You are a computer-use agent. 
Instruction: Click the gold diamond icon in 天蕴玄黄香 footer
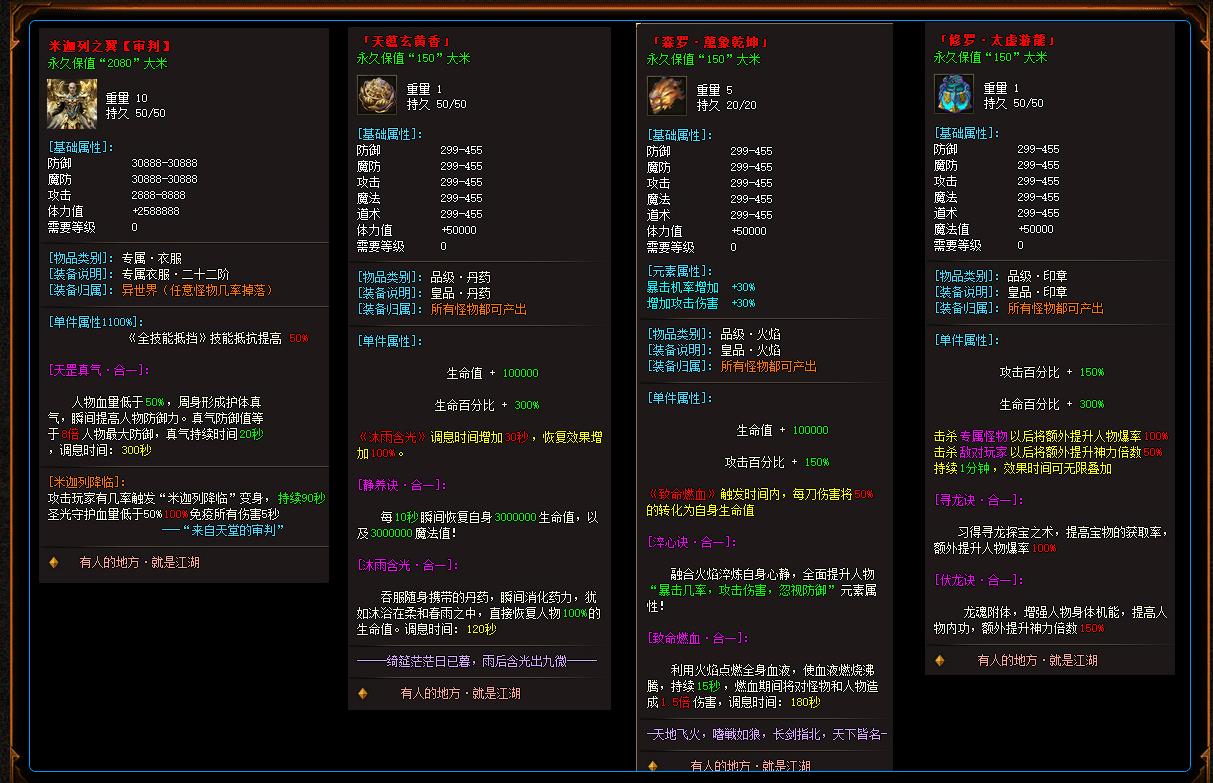363,693
